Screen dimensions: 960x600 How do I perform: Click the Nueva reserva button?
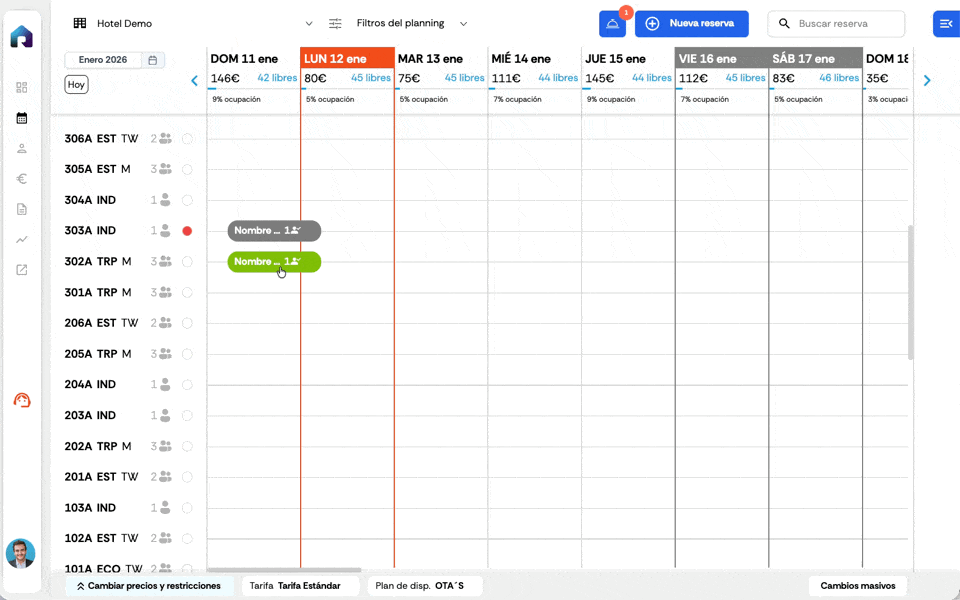pyautogui.click(x=691, y=23)
